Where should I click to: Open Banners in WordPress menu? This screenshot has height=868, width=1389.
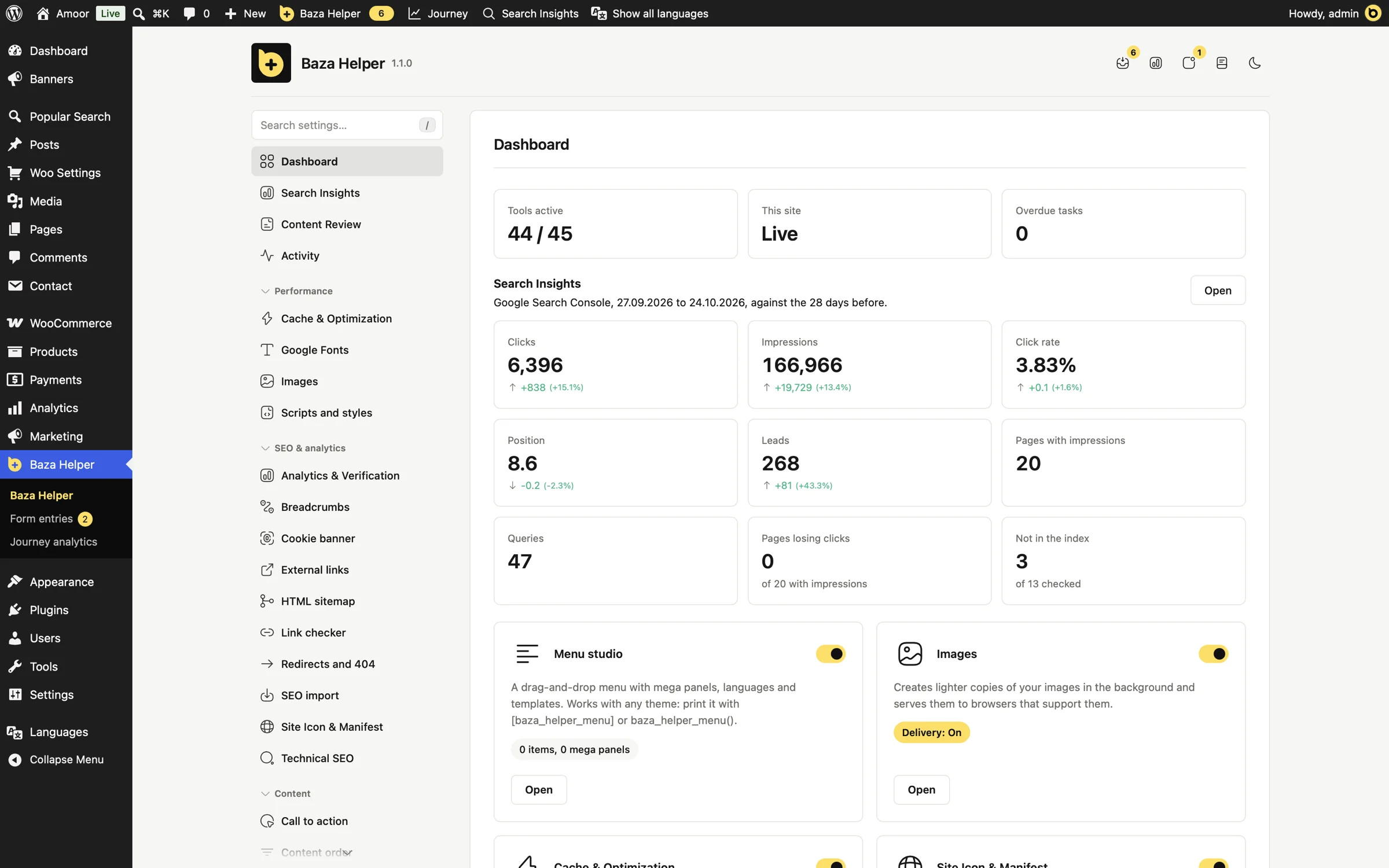pyautogui.click(x=66, y=79)
